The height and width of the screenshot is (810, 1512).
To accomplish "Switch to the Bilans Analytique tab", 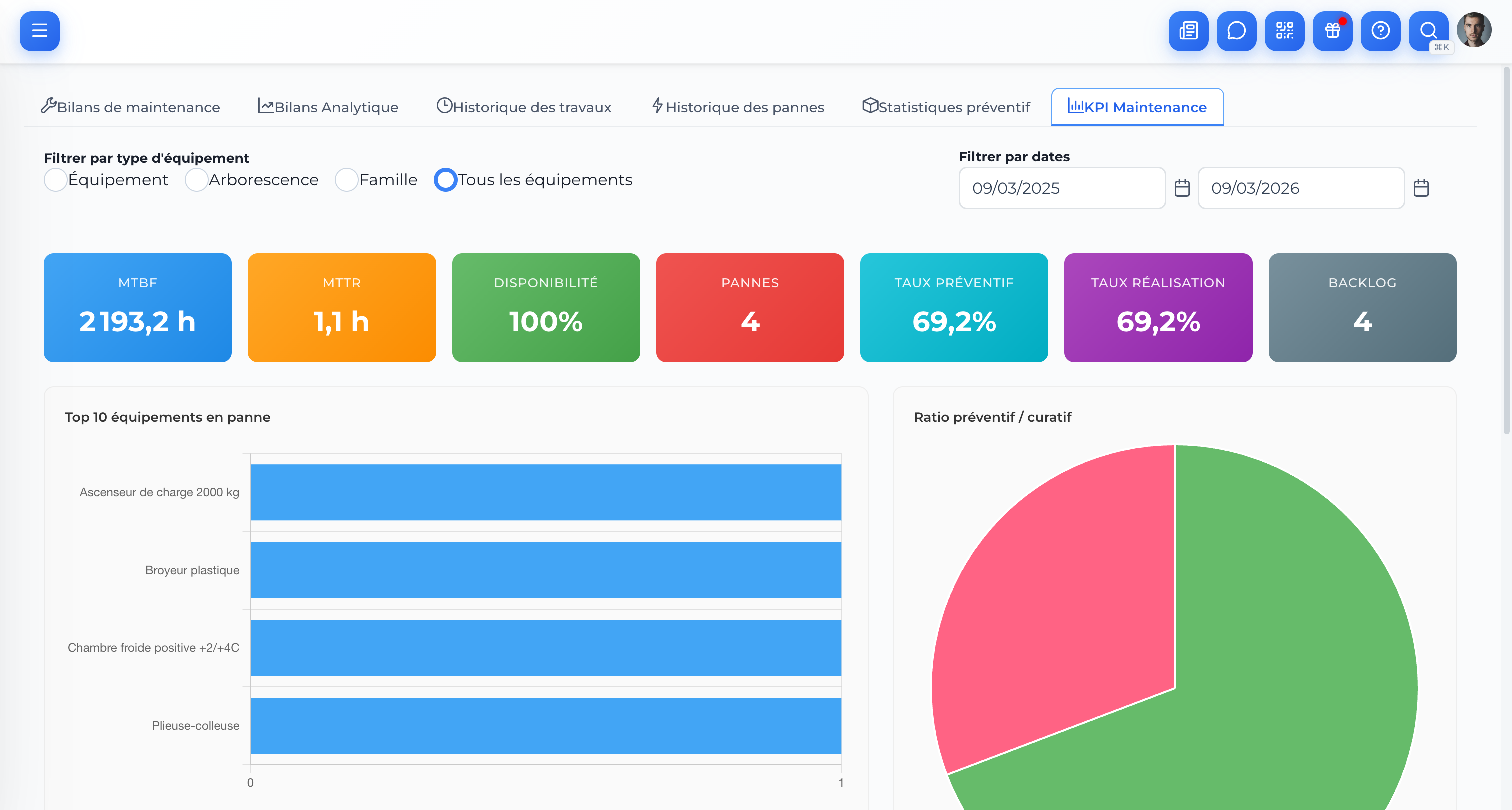I will point(328,107).
